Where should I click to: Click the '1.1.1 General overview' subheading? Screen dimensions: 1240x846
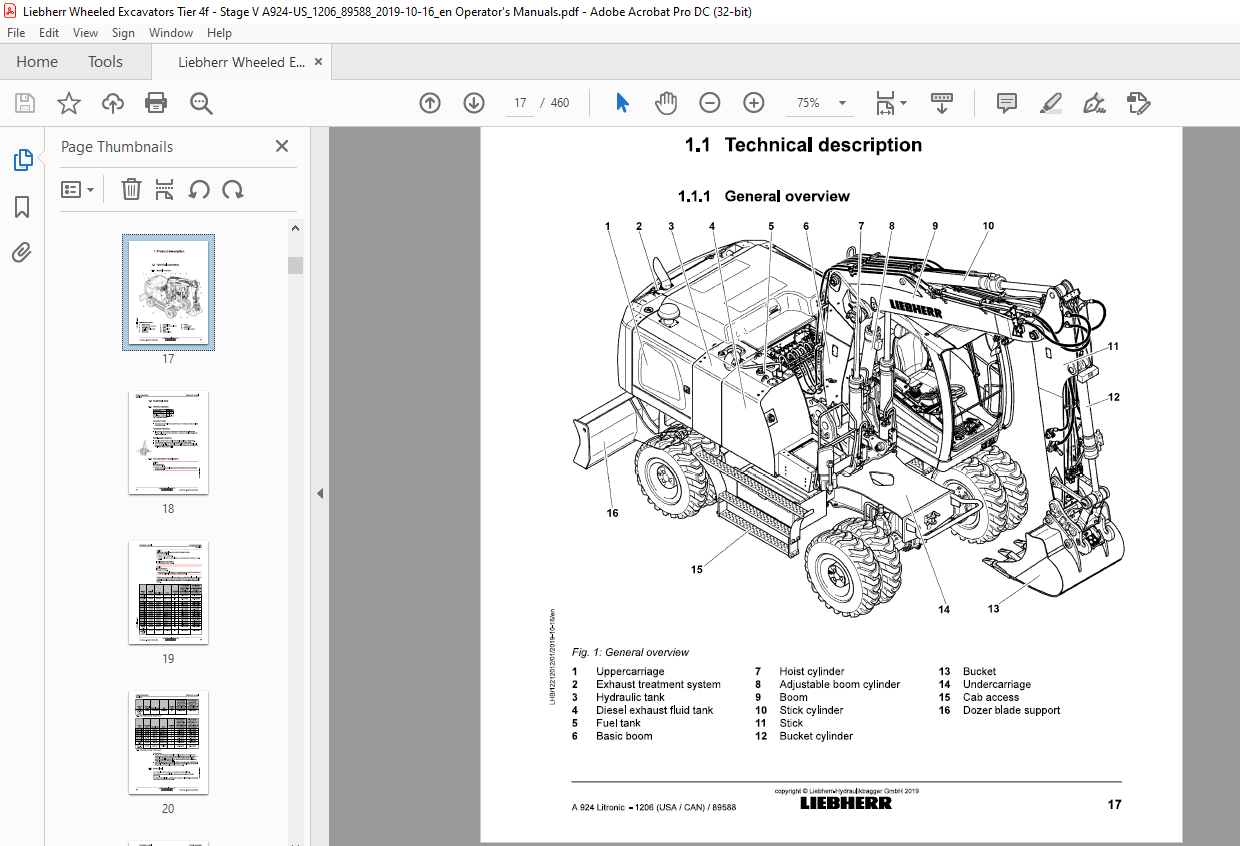coord(764,196)
